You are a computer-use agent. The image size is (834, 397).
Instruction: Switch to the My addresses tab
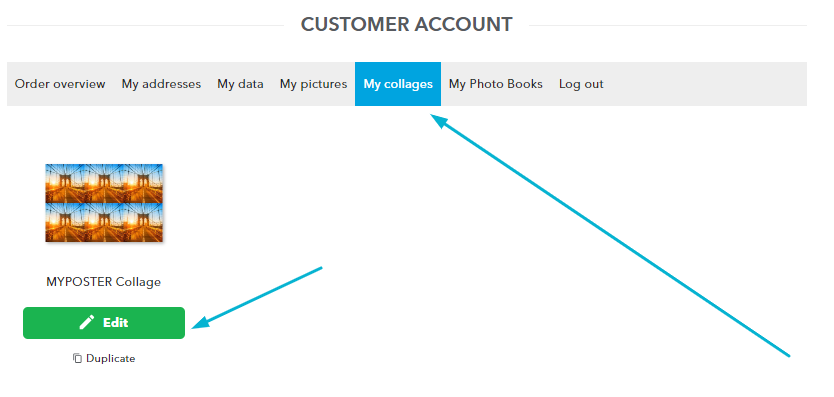(161, 84)
